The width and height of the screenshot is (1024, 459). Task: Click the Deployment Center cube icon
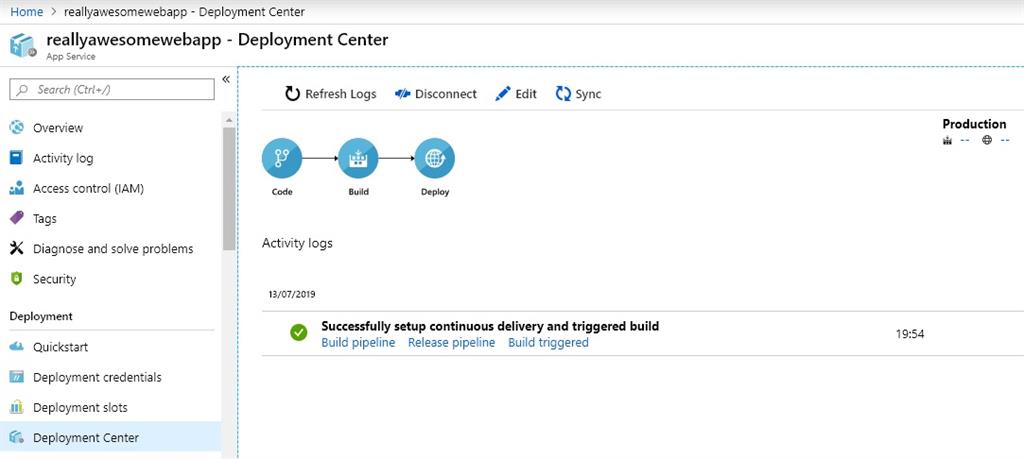[16, 437]
